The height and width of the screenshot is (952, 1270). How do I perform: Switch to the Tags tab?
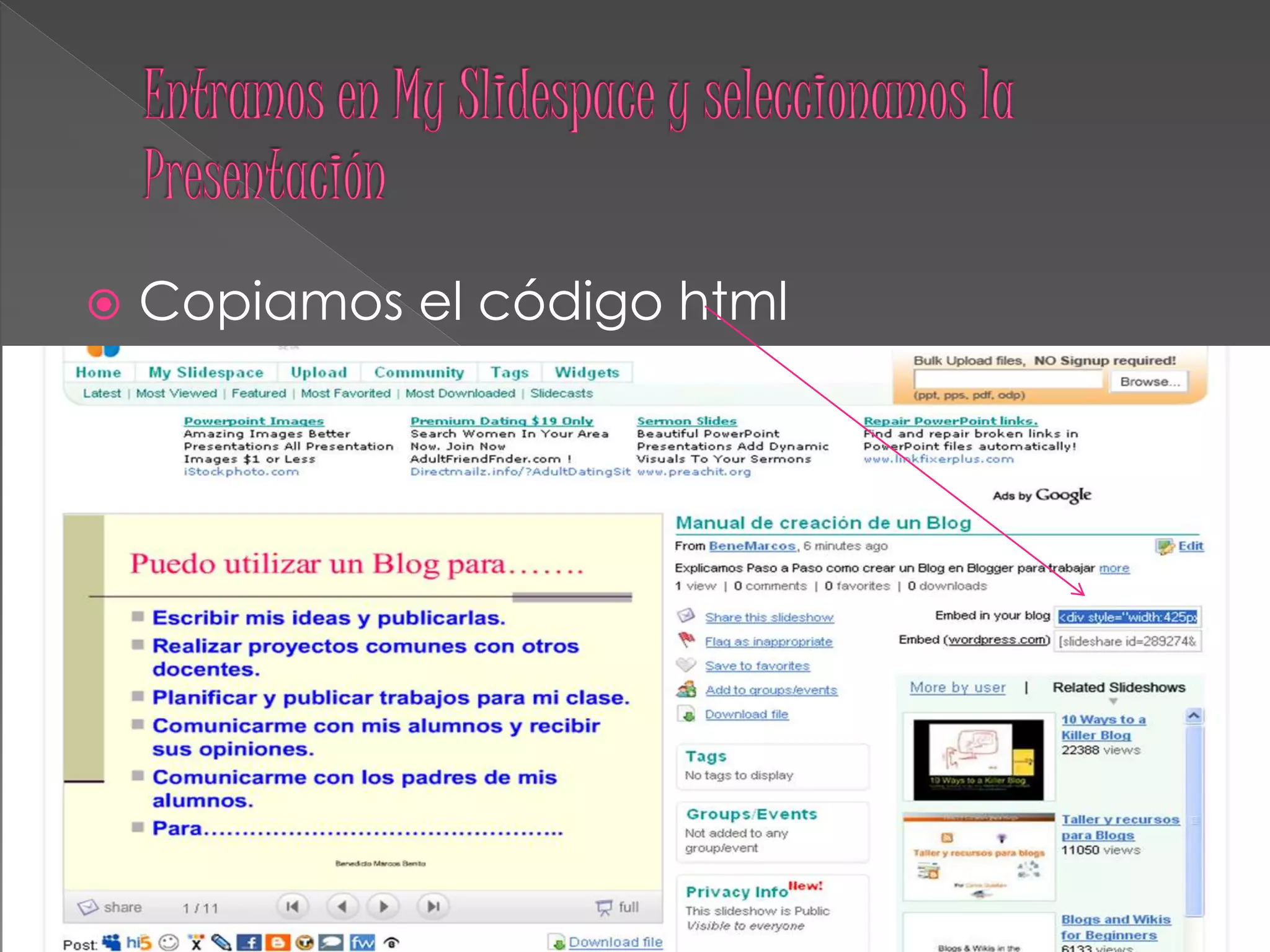510,372
